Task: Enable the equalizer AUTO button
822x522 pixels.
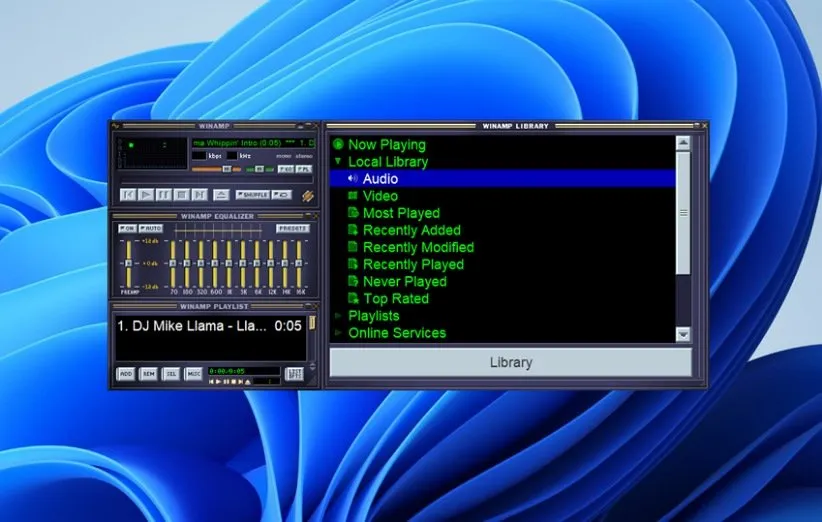Action: (x=150, y=229)
